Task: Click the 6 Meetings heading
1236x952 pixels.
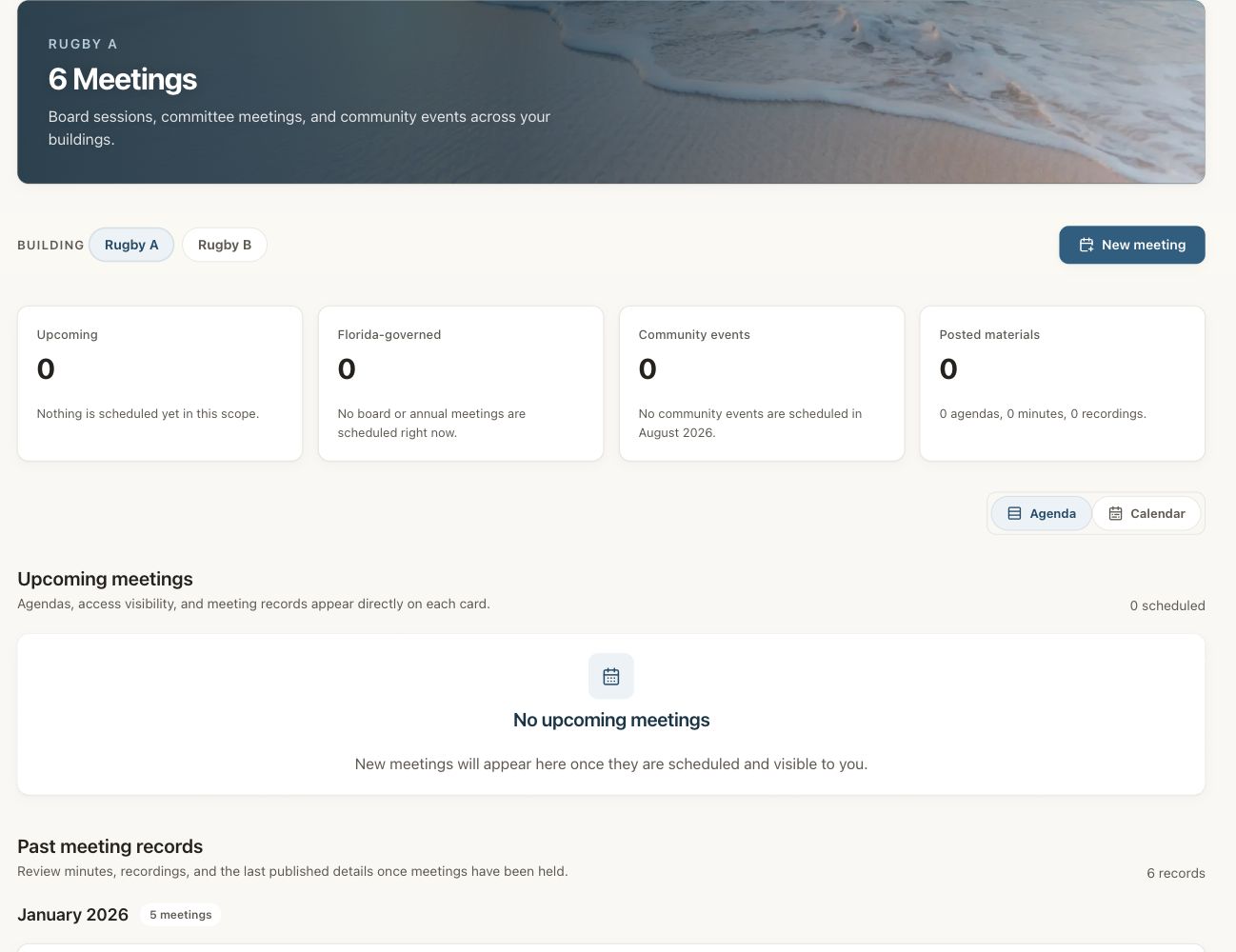Action: coord(123,79)
